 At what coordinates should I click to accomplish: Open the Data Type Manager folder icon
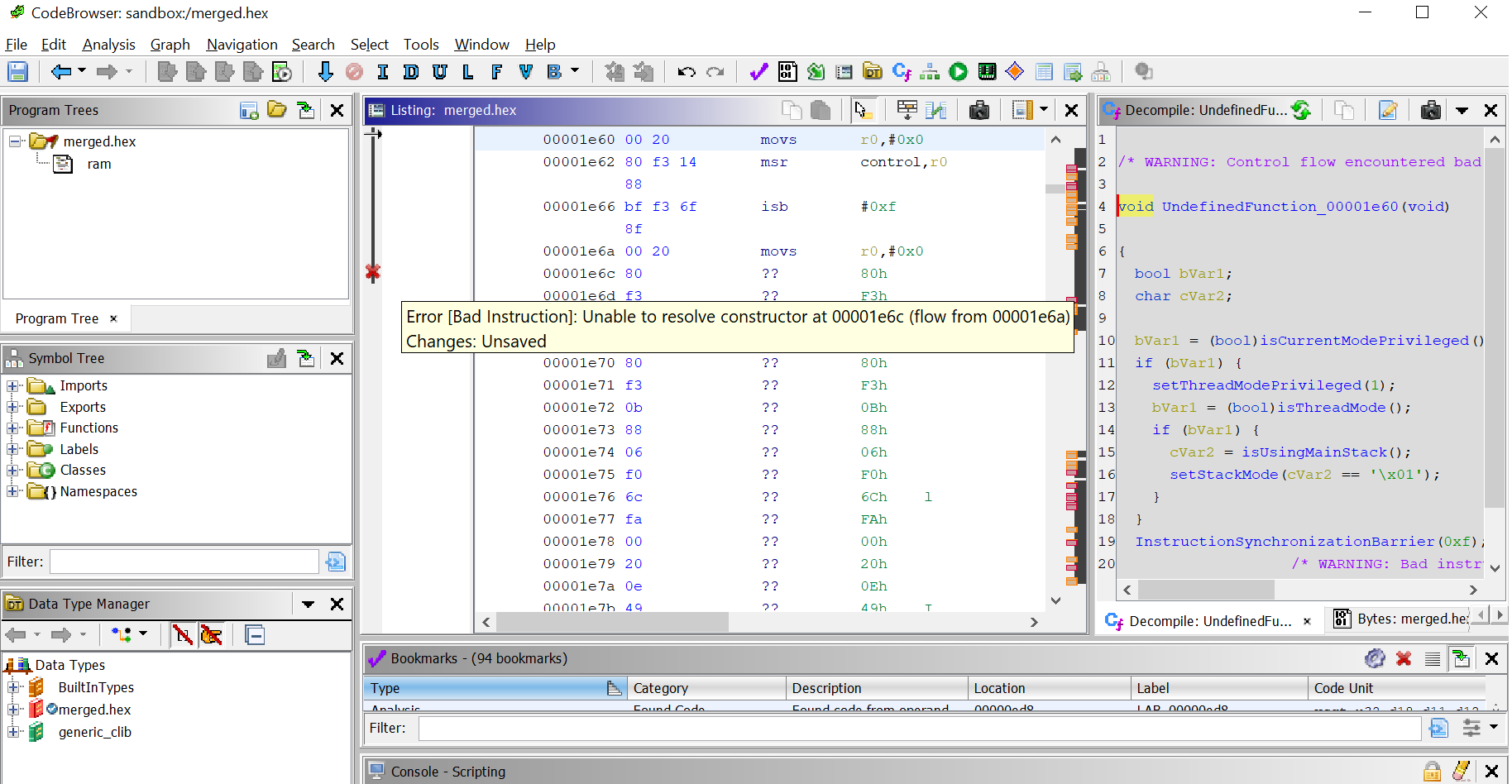(x=873, y=72)
